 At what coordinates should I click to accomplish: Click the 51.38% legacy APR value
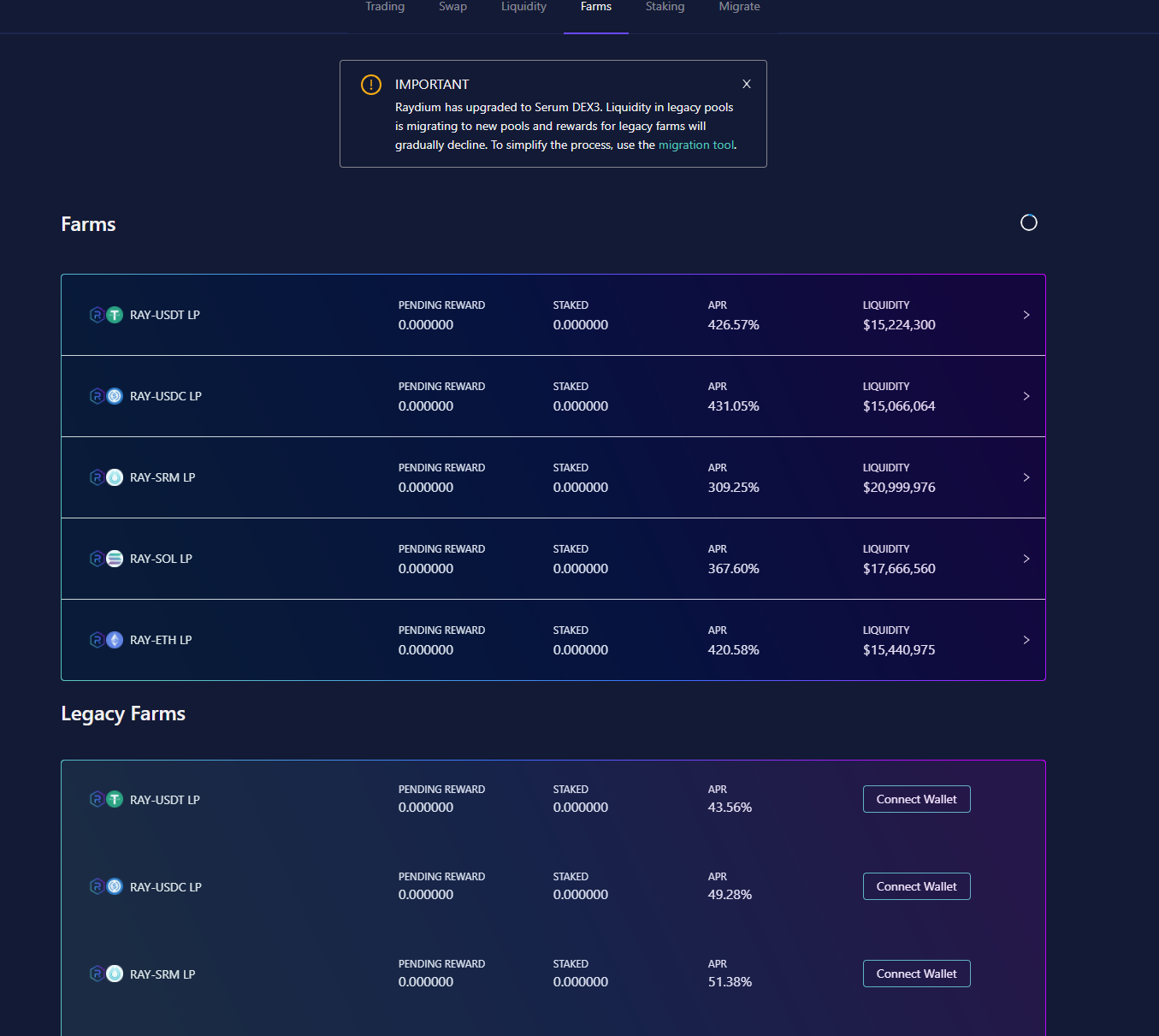[730, 982]
